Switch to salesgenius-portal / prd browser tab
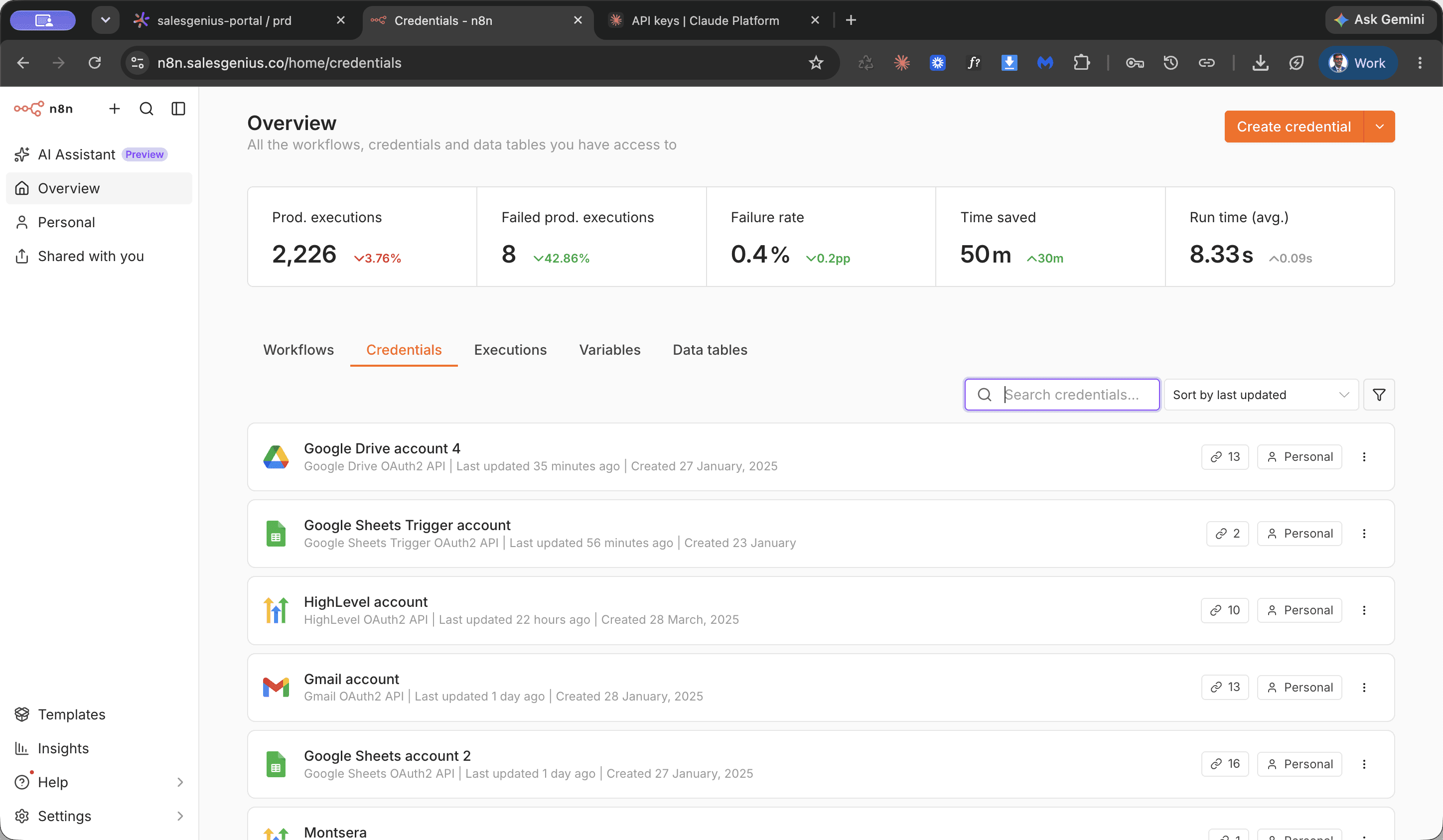 241,20
